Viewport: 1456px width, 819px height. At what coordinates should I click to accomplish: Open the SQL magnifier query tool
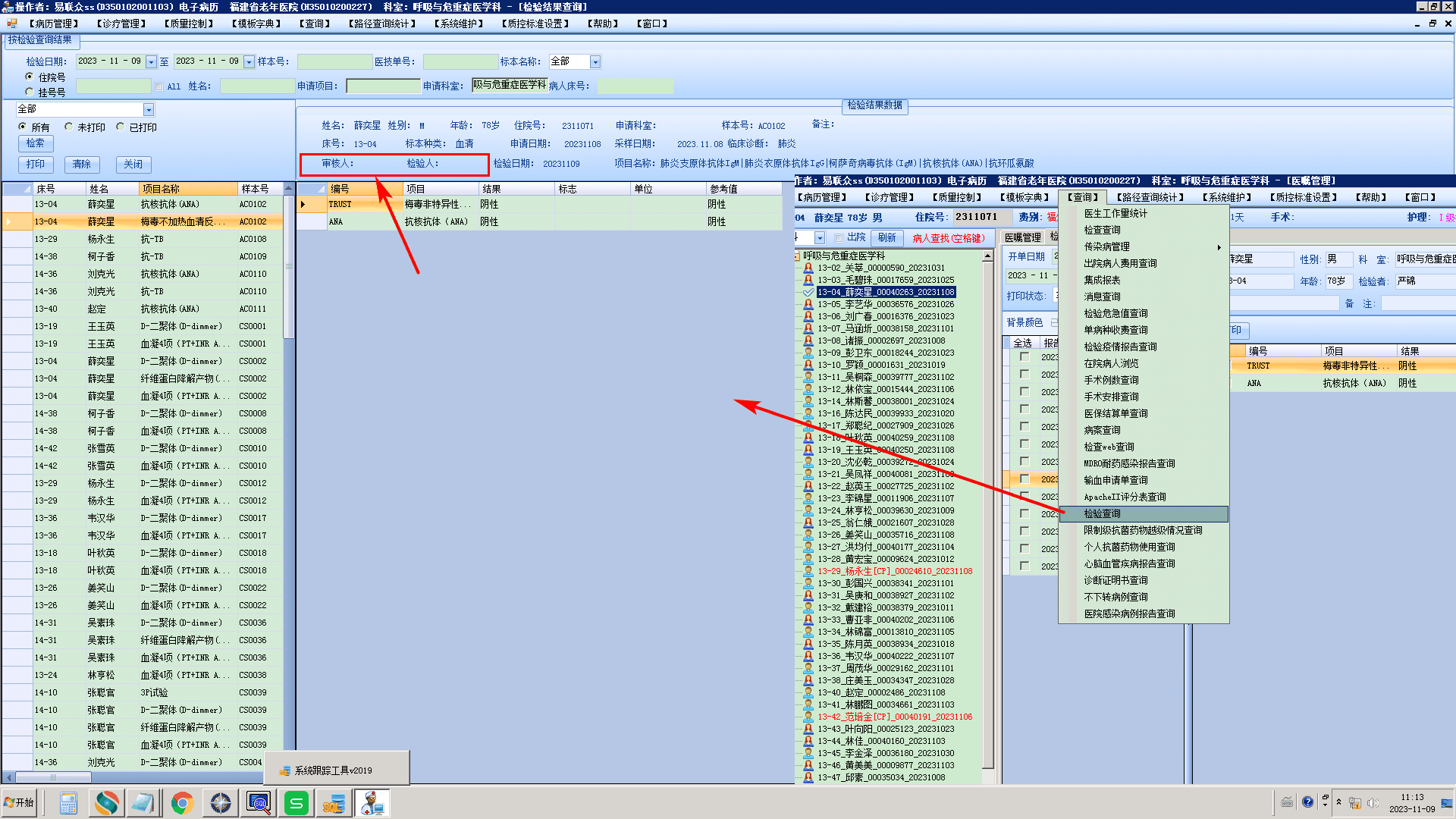coord(259,802)
